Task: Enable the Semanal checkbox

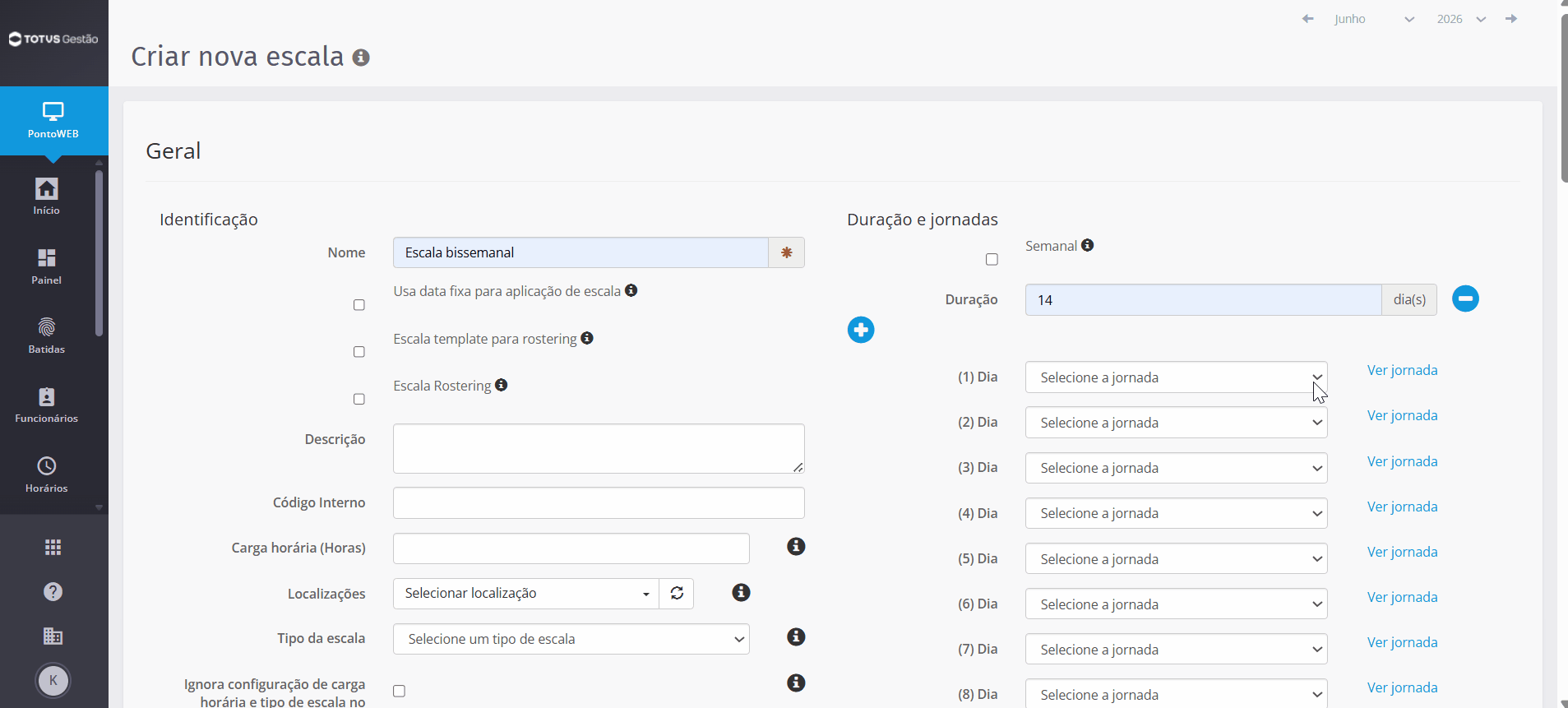Action: (992, 260)
